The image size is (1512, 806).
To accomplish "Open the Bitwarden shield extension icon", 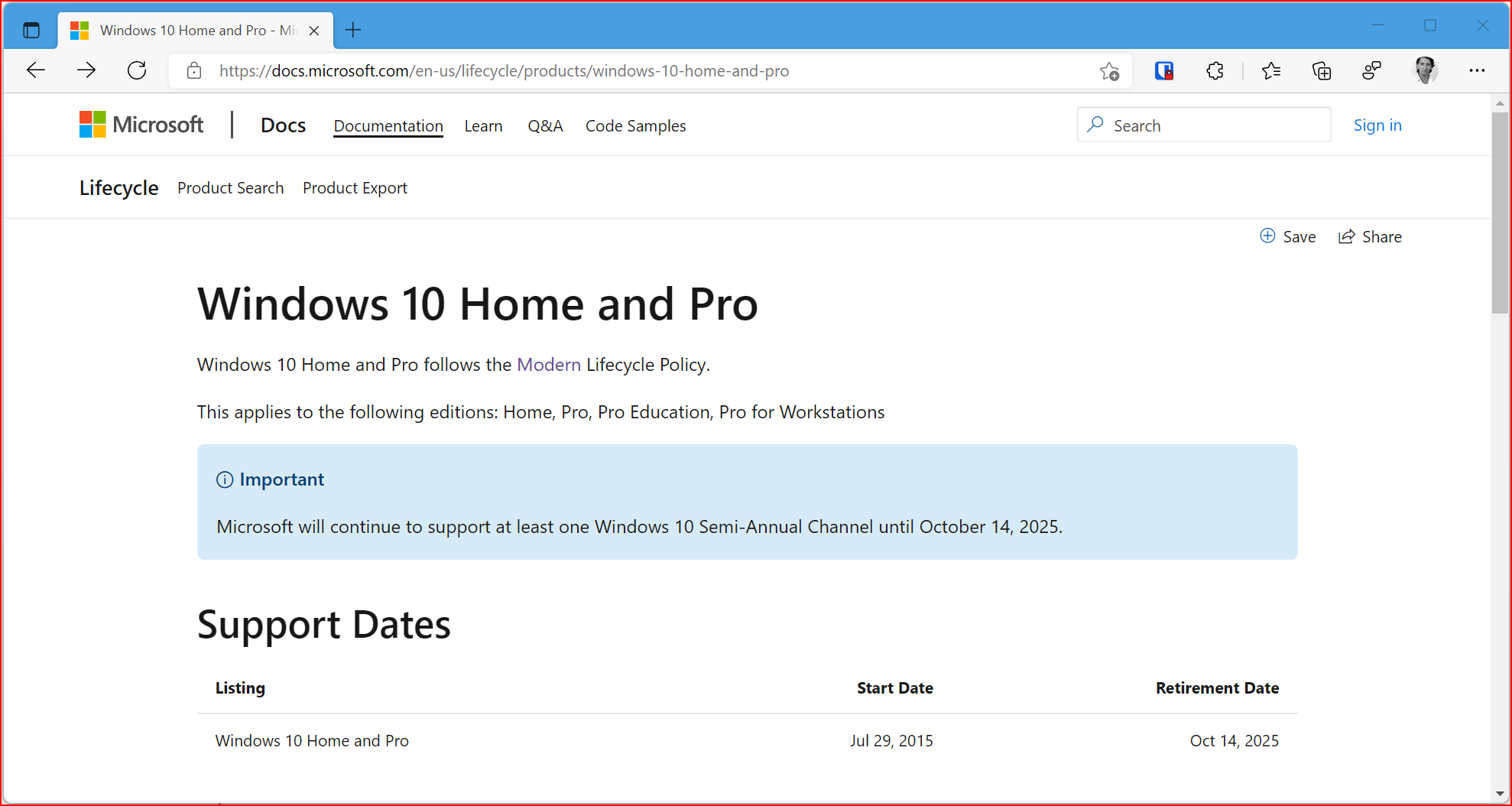I will (1164, 70).
